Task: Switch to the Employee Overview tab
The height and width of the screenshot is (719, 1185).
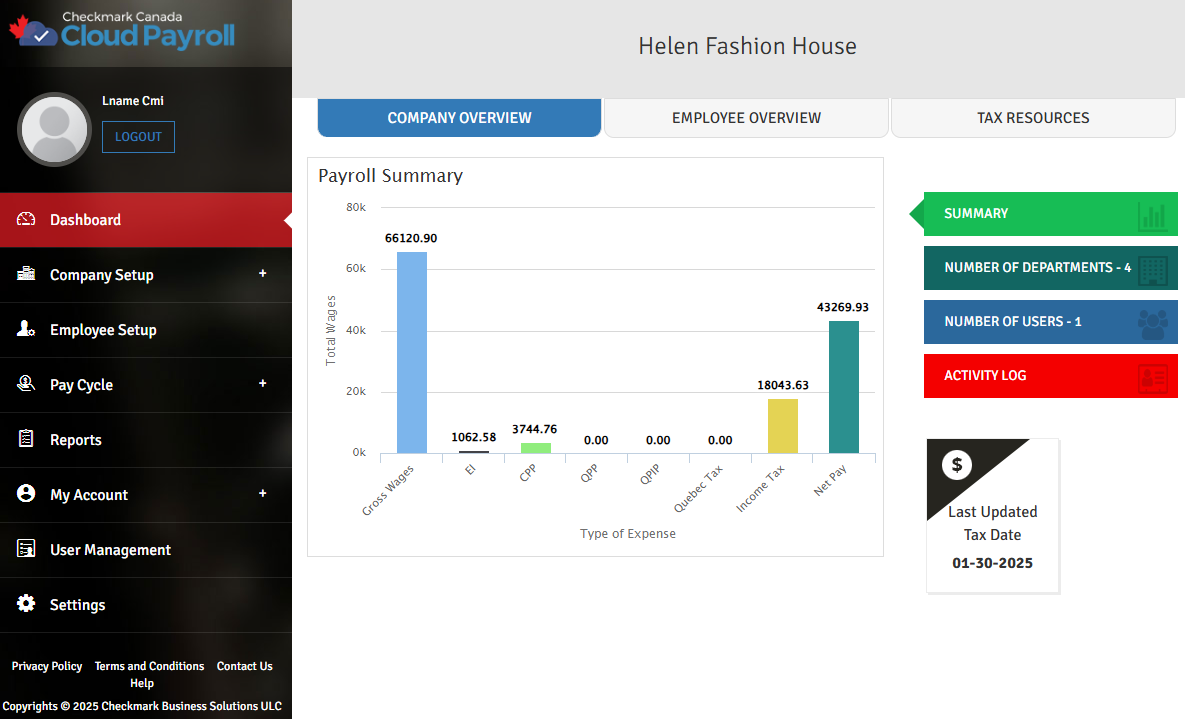Action: 746,118
